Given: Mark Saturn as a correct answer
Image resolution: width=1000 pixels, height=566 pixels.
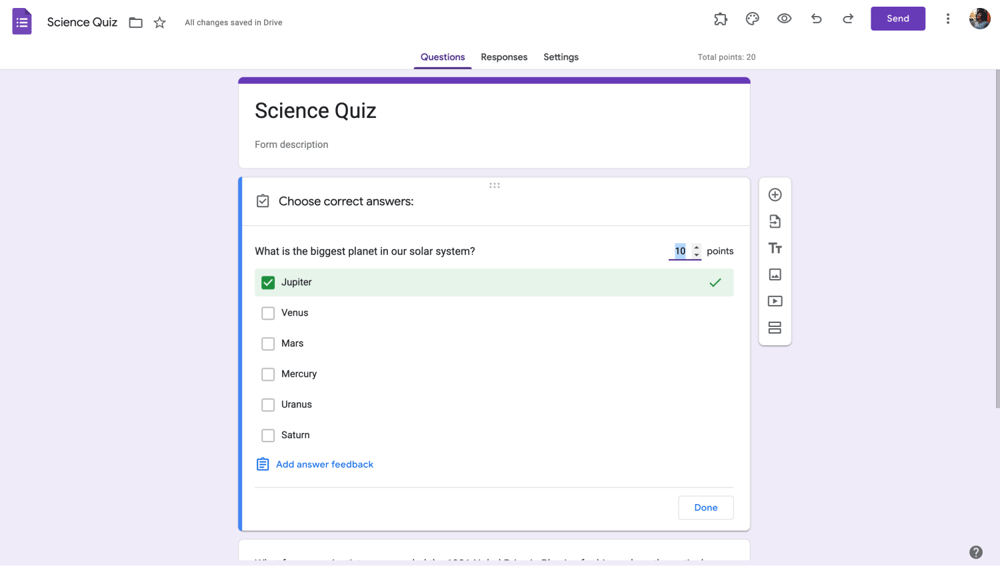Looking at the screenshot, I should 268,435.
